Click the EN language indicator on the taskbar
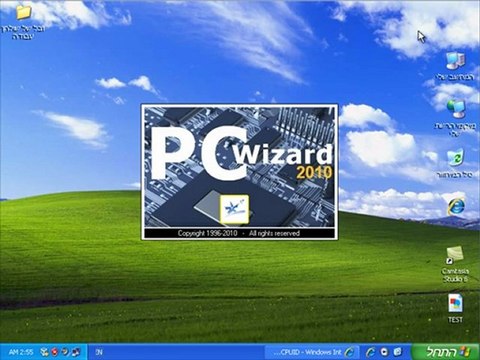The image size is (480, 360). 99,352
